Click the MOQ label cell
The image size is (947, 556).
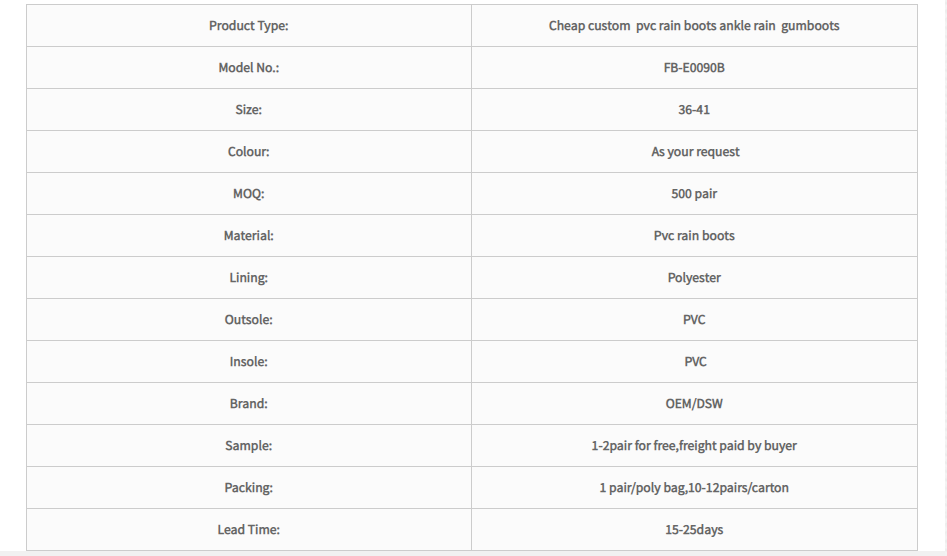pyautogui.click(x=249, y=194)
